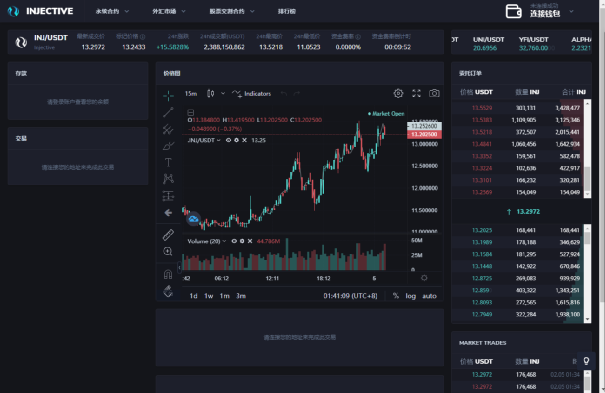Toggle auto scale on chart
The height and width of the screenshot is (393, 605).
[429, 296]
